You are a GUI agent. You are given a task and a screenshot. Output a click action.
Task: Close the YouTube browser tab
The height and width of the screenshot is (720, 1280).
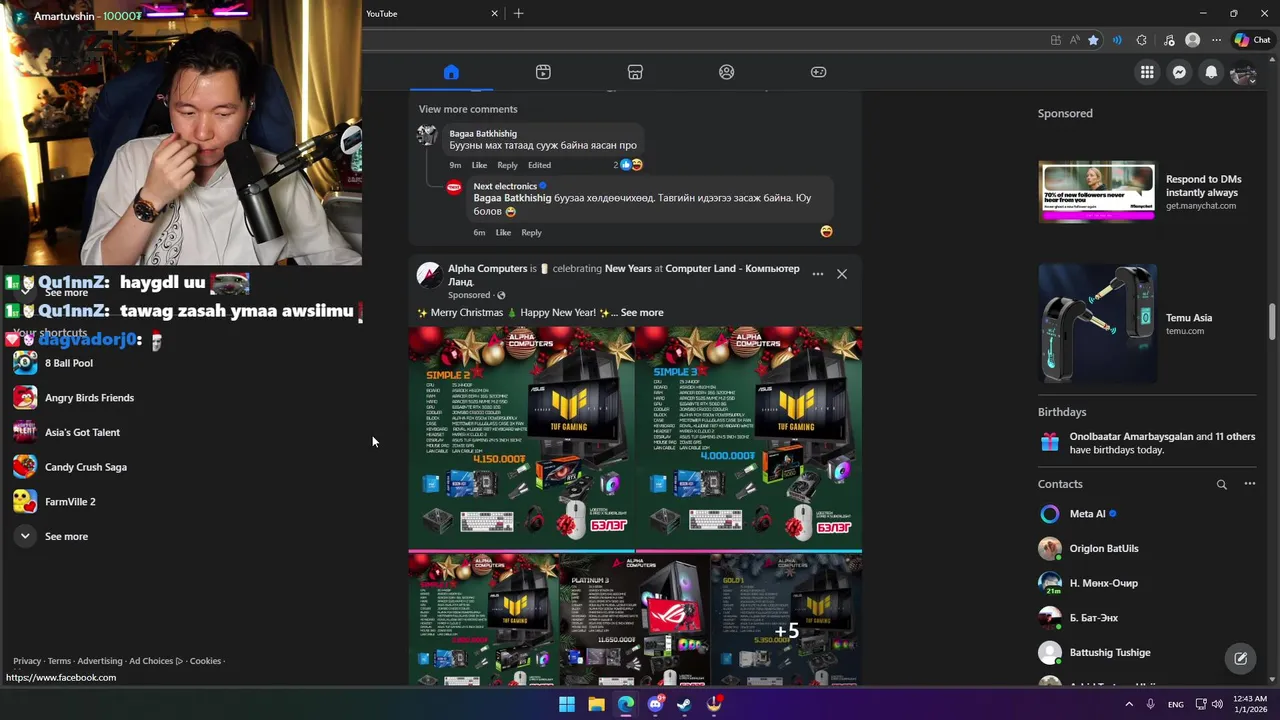[494, 14]
